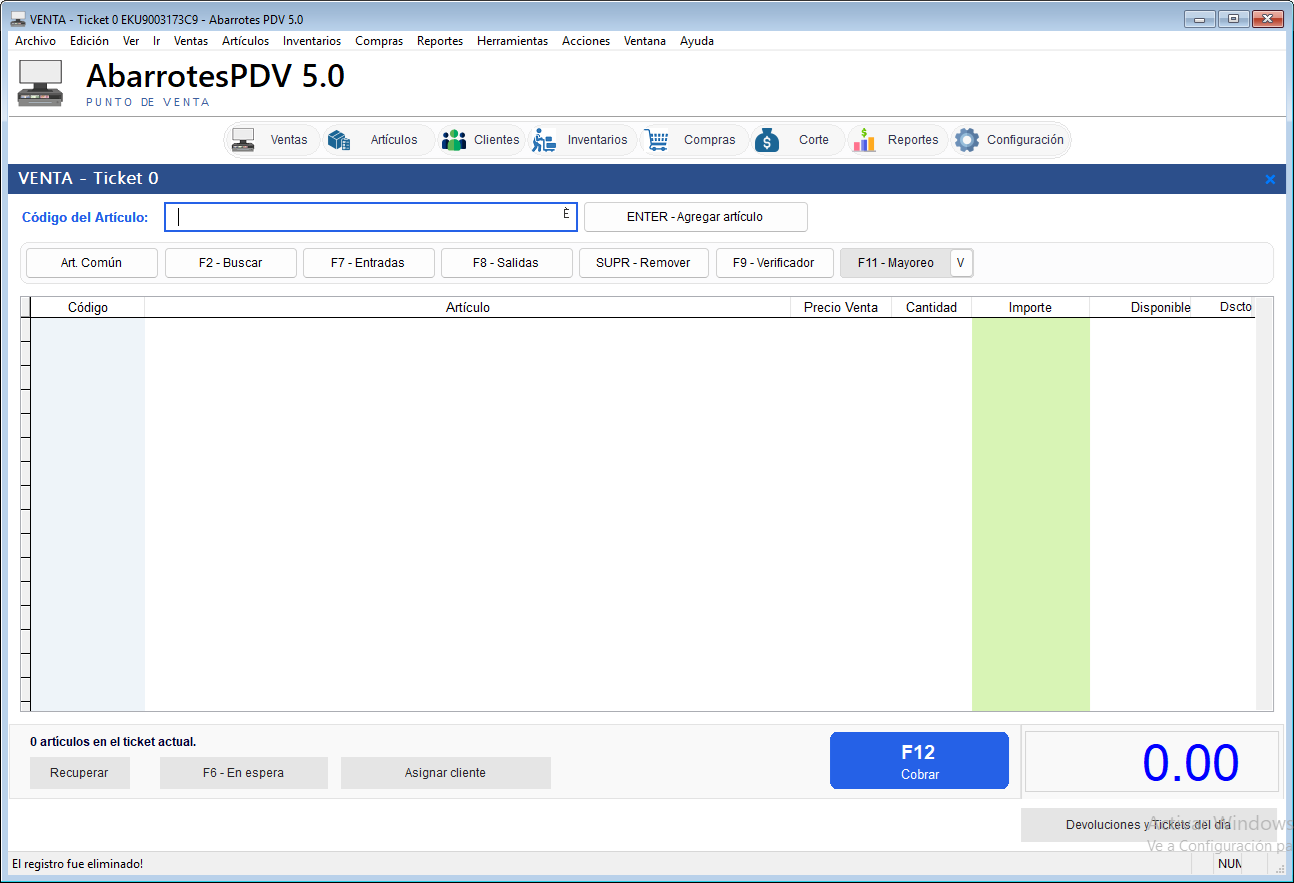The height and width of the screenshot is (883, 1294).
Task: Click the Asignar cliente button
Action: click(445, 773)
